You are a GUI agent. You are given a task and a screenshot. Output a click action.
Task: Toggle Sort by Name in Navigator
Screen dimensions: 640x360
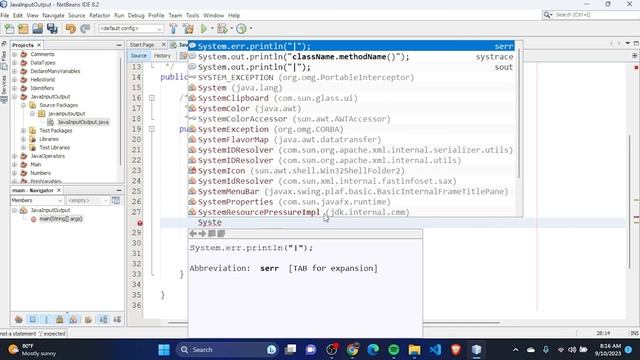click(x=103, y=320)
